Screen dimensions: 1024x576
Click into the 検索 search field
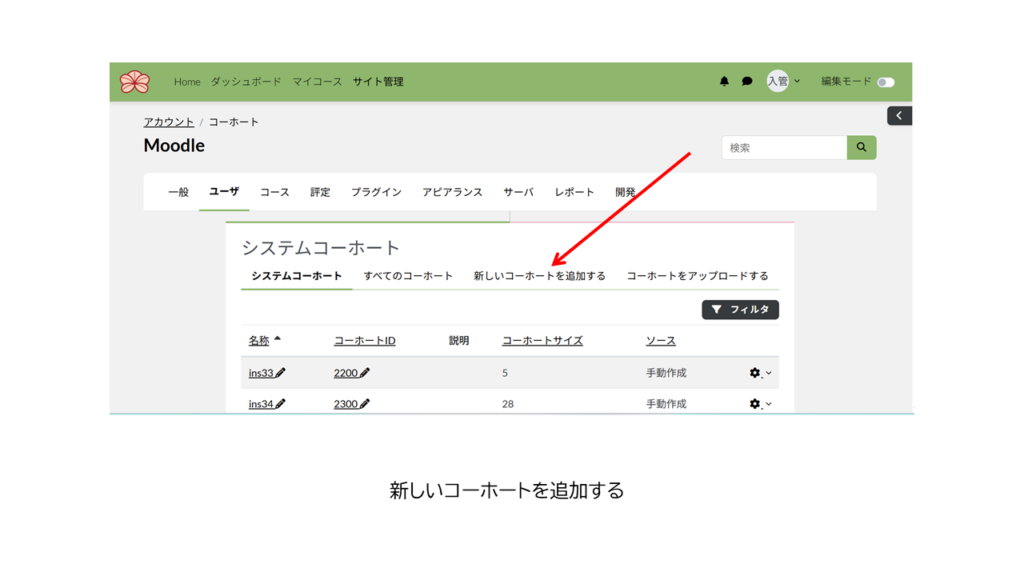point(784,148)
